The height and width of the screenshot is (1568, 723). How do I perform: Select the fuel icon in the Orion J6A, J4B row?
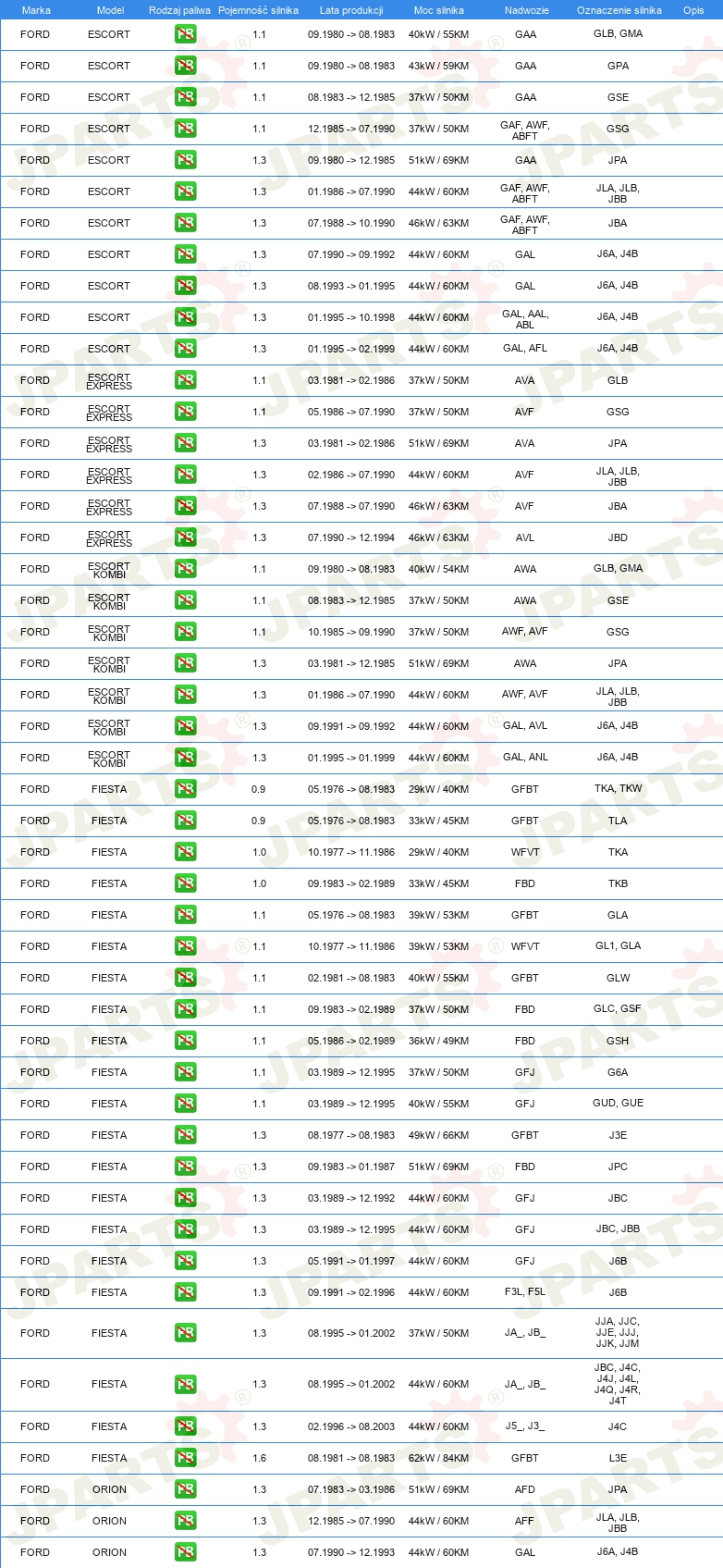tap(185, 1552)
